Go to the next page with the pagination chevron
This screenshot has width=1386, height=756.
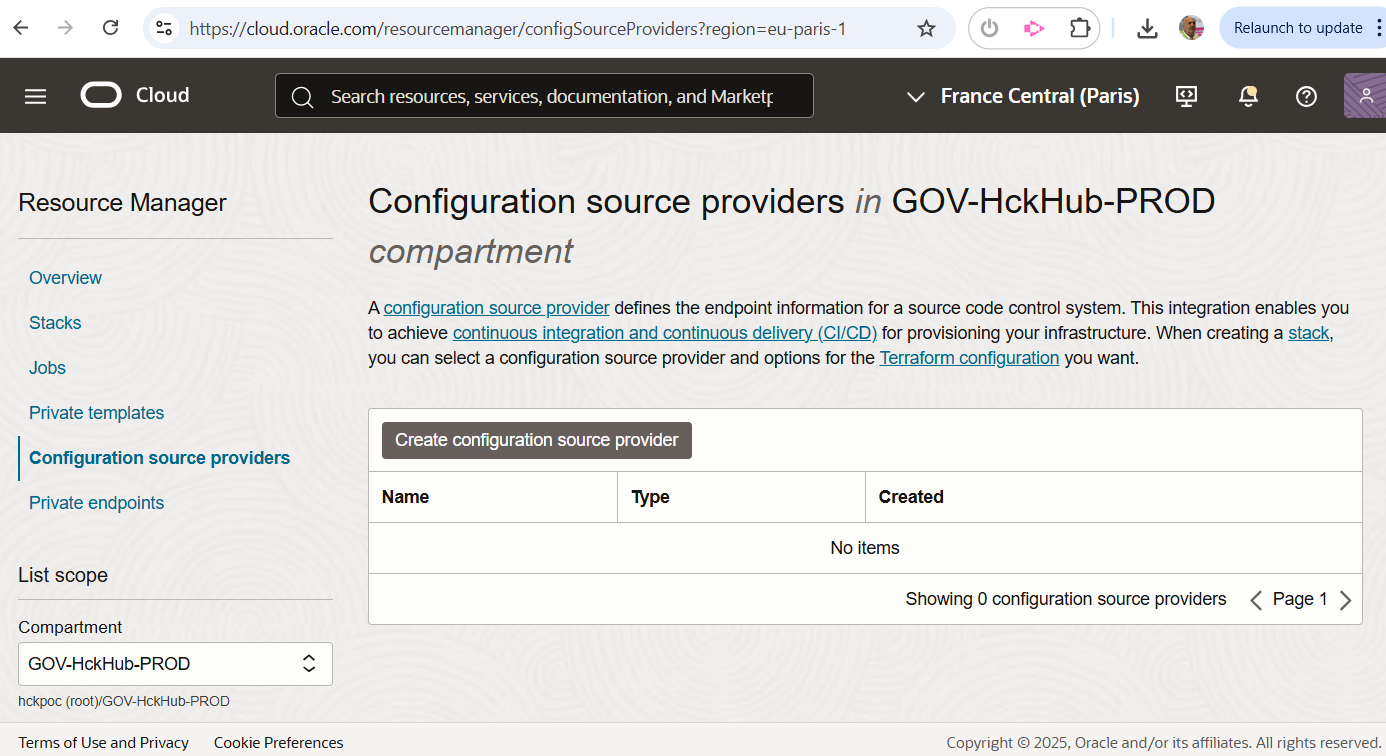pos(1345,599)
